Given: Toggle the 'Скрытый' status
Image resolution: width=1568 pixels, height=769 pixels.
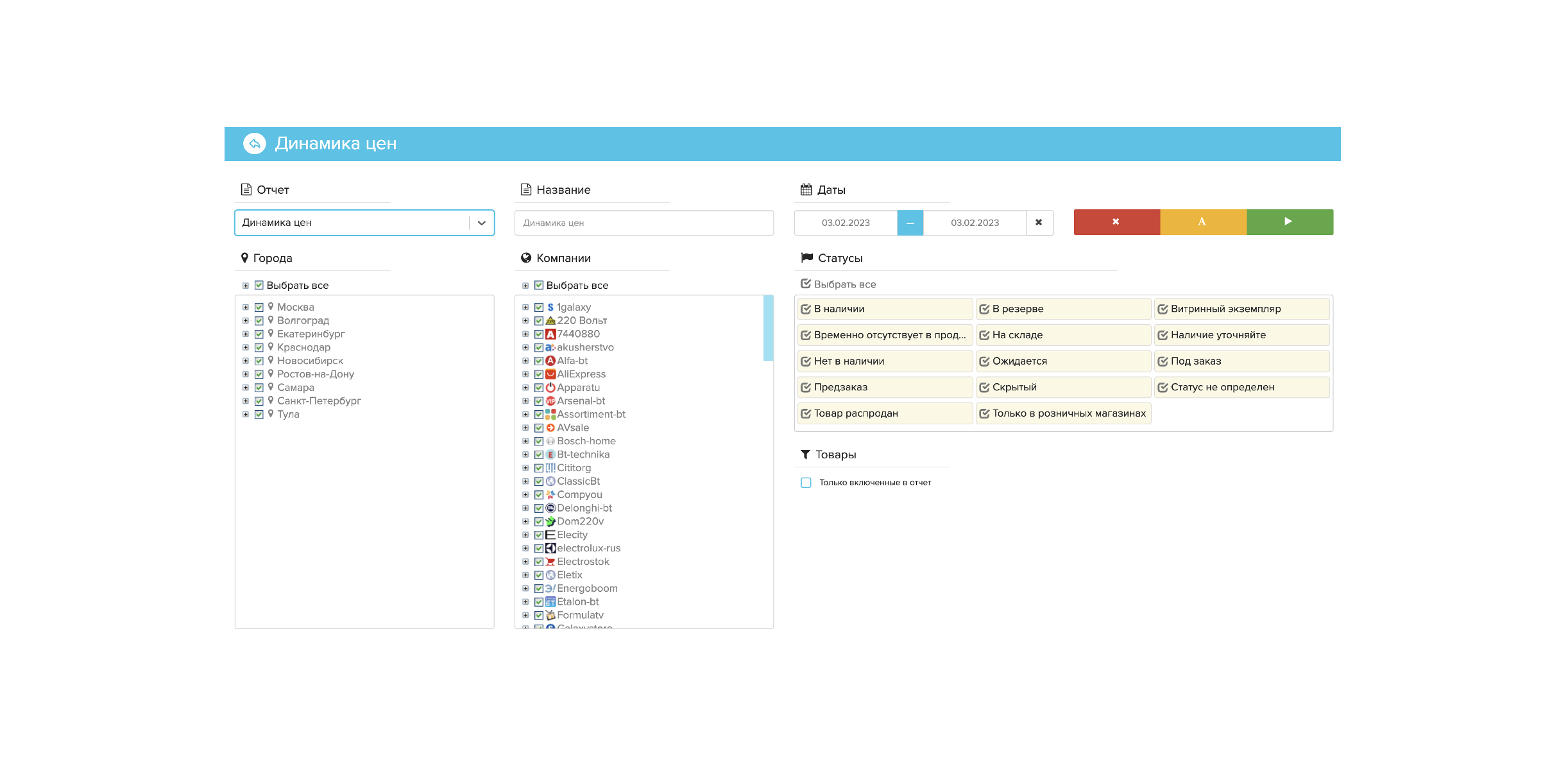Looking at the screenshot, I should point(1063,387).
